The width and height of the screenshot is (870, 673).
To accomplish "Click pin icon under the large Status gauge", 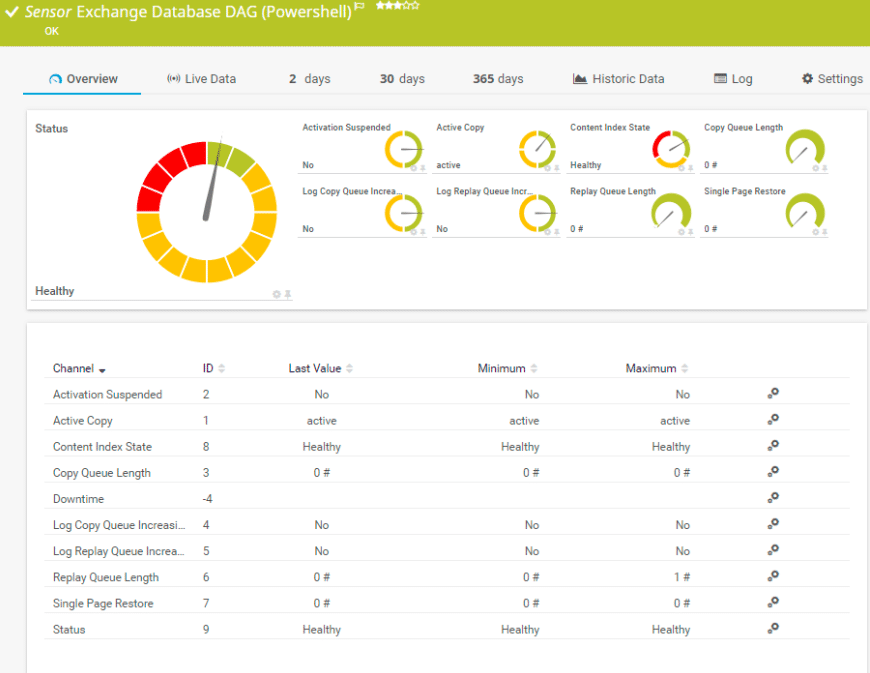I will click(287, 294).
